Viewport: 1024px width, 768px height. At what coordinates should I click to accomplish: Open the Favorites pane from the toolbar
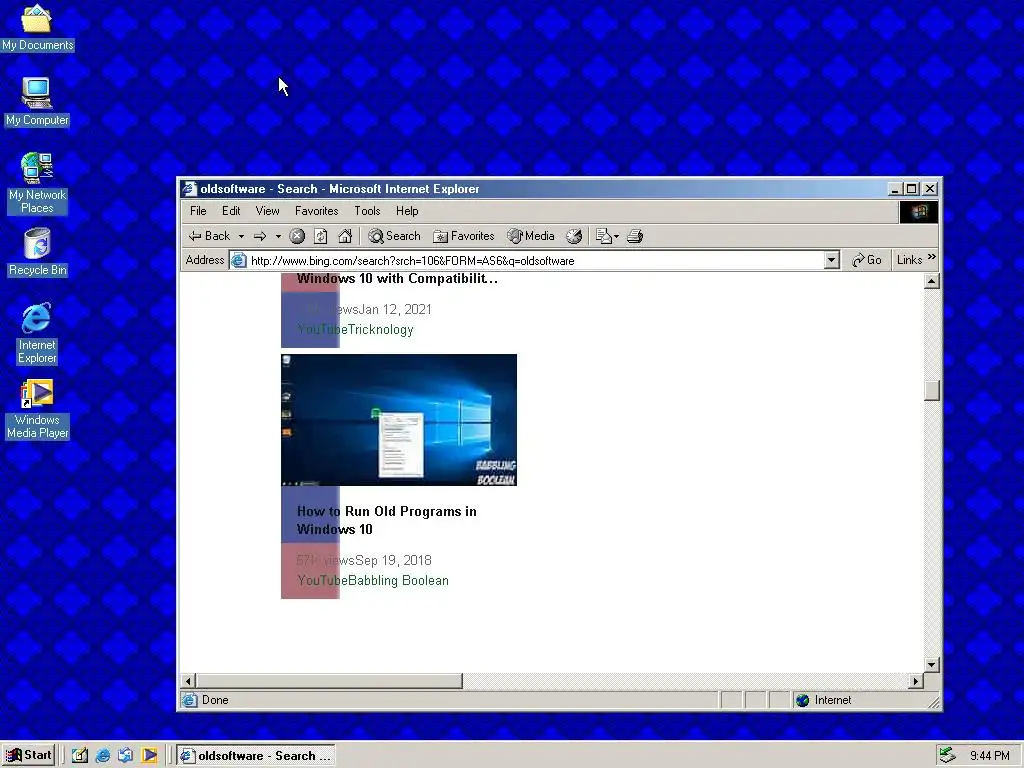point(464,236)
